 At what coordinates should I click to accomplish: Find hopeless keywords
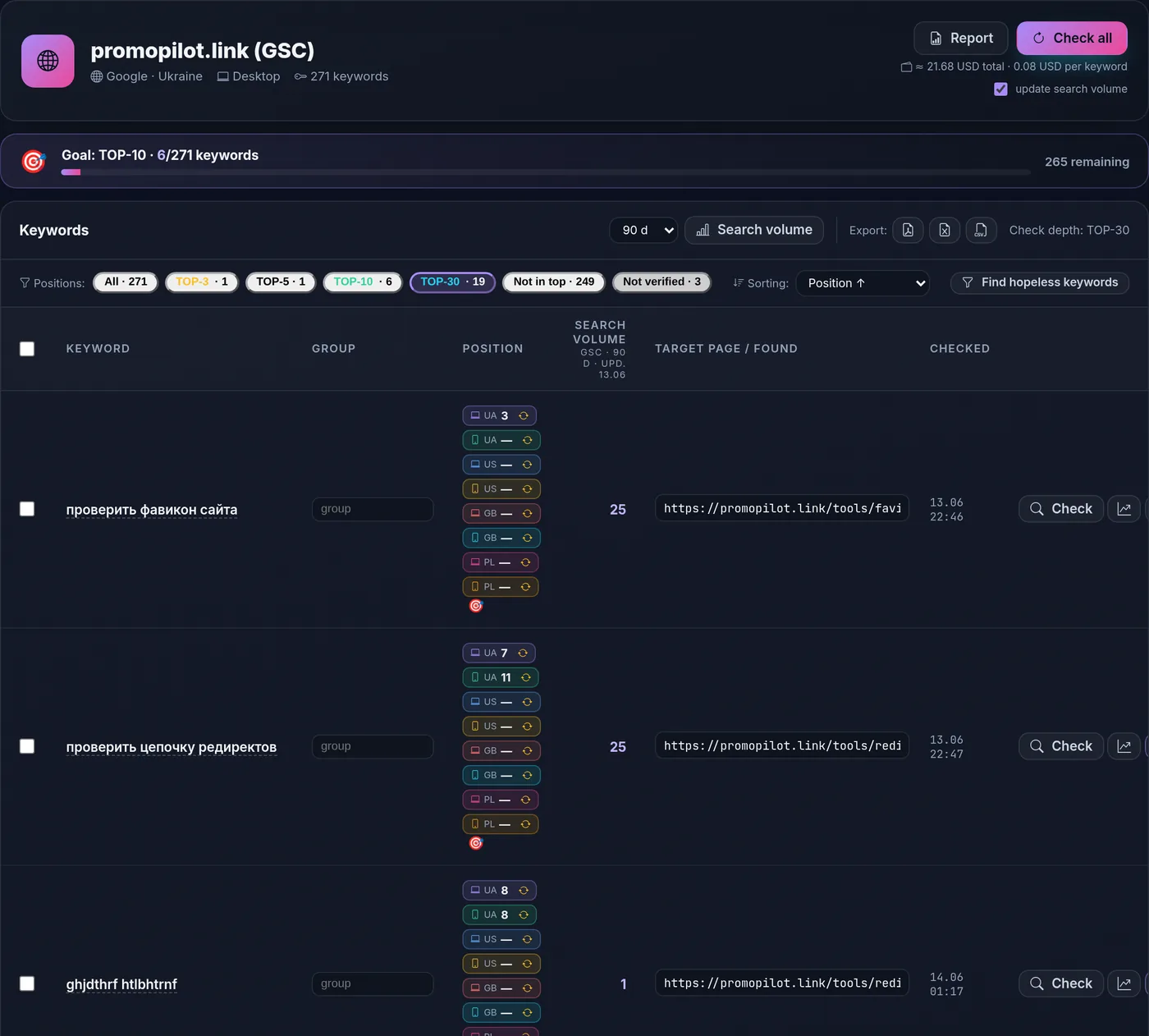point(1040,283)
